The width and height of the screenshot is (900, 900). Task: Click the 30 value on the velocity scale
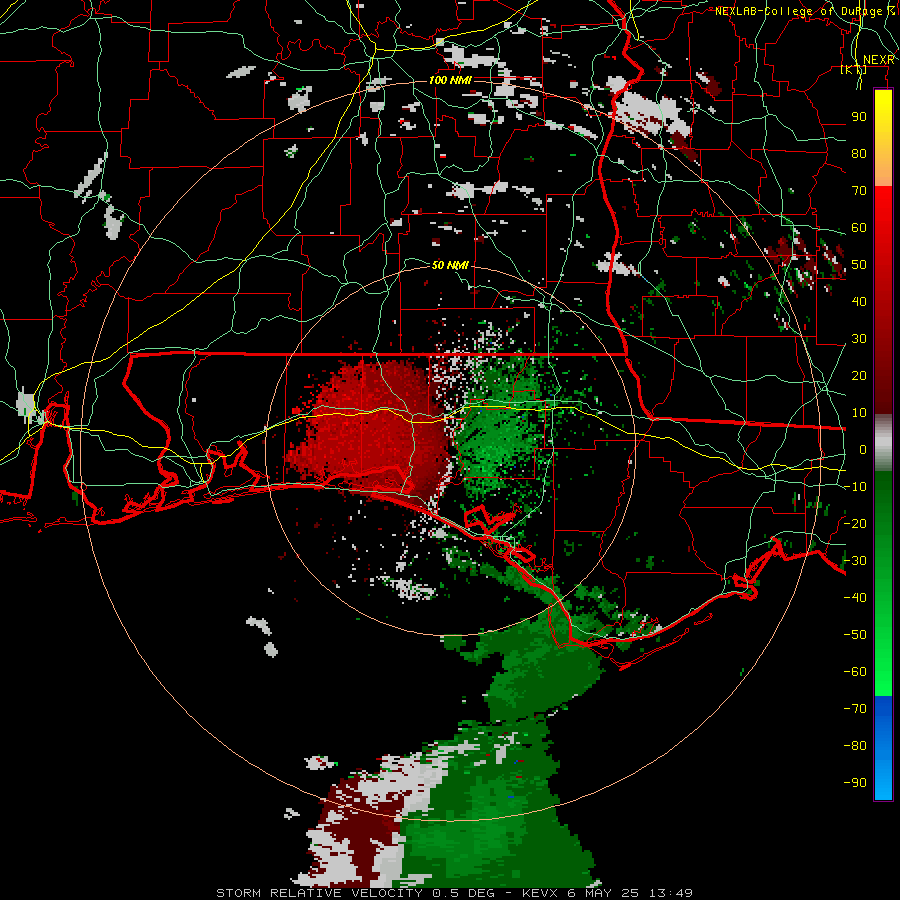pos(859,339)
